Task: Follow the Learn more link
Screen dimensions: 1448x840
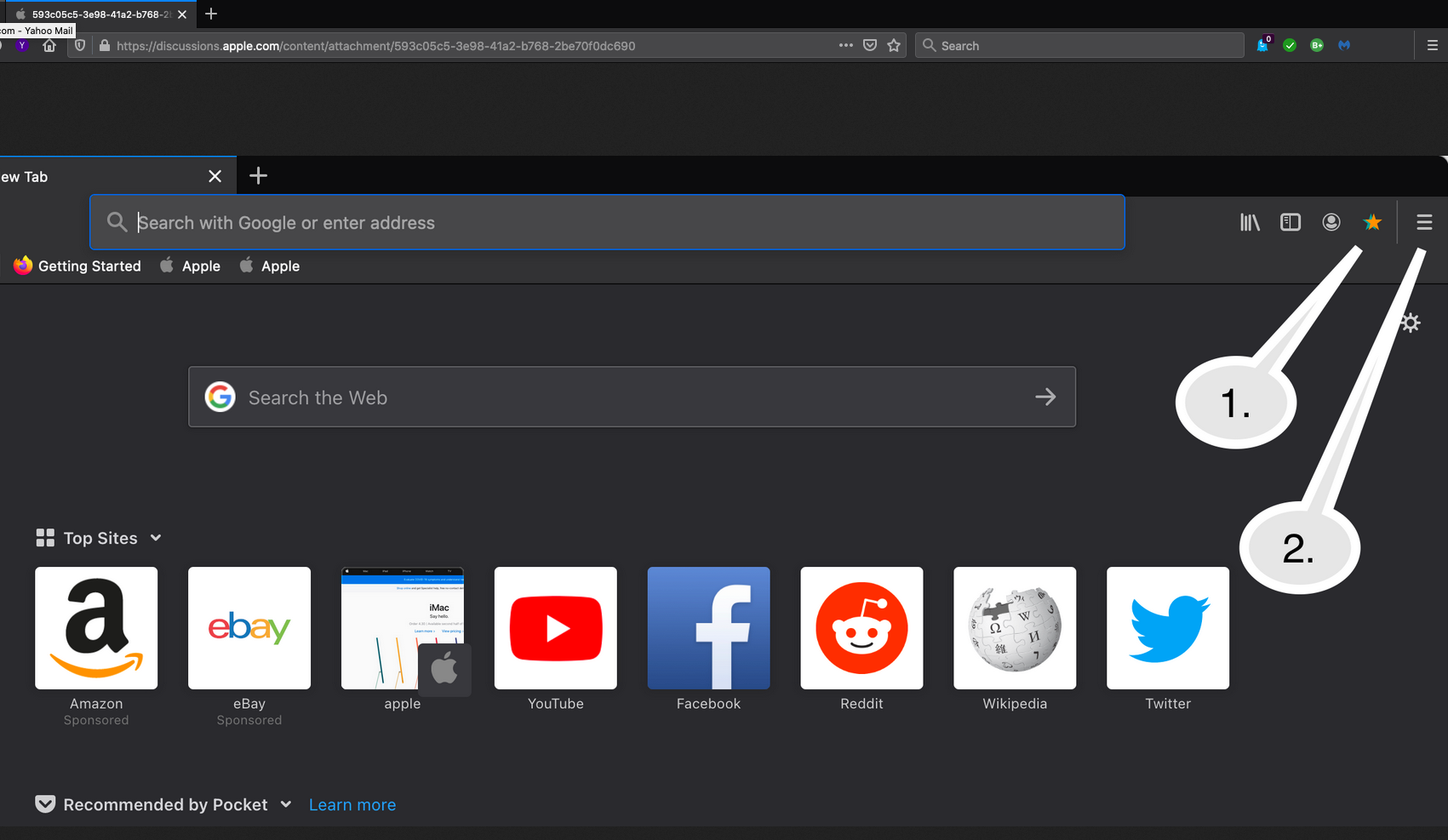Action: [x=352, y=805]
